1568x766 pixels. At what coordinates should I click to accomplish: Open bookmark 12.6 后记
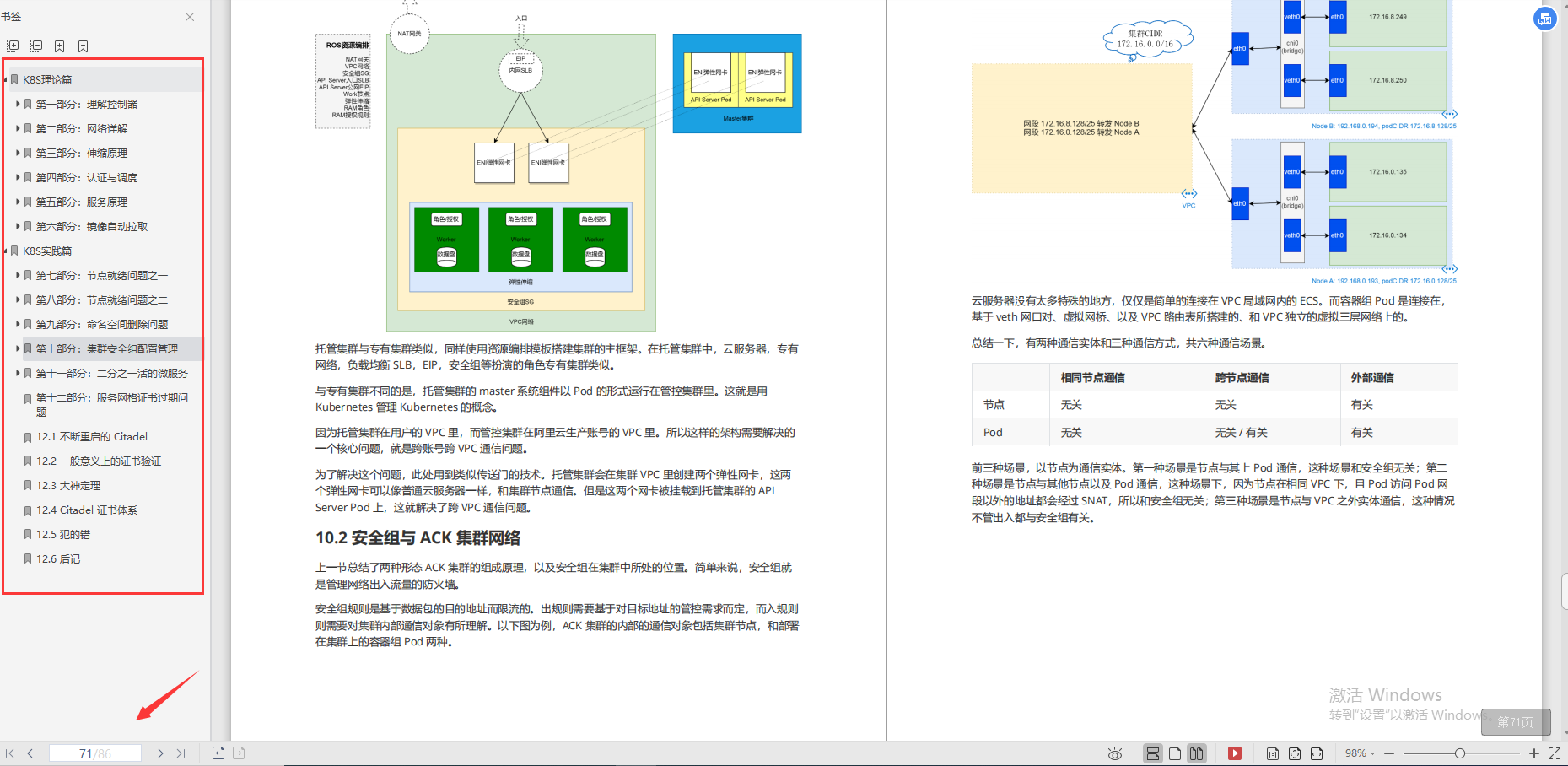coord(58,559)
